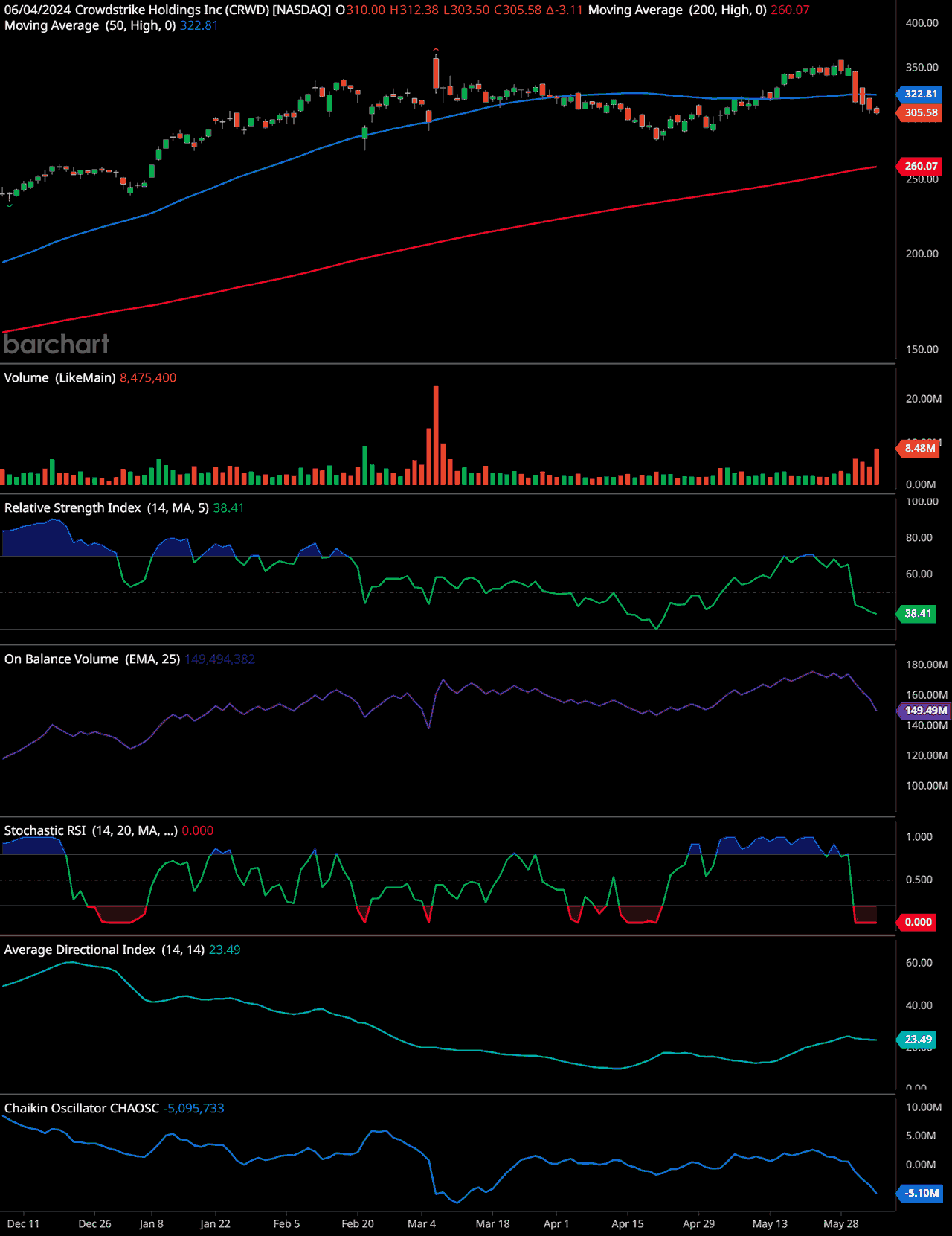952x1236 pixels.
Task: Click the 0.000 red Stochastic RSI tag
Action: [918, 922]
